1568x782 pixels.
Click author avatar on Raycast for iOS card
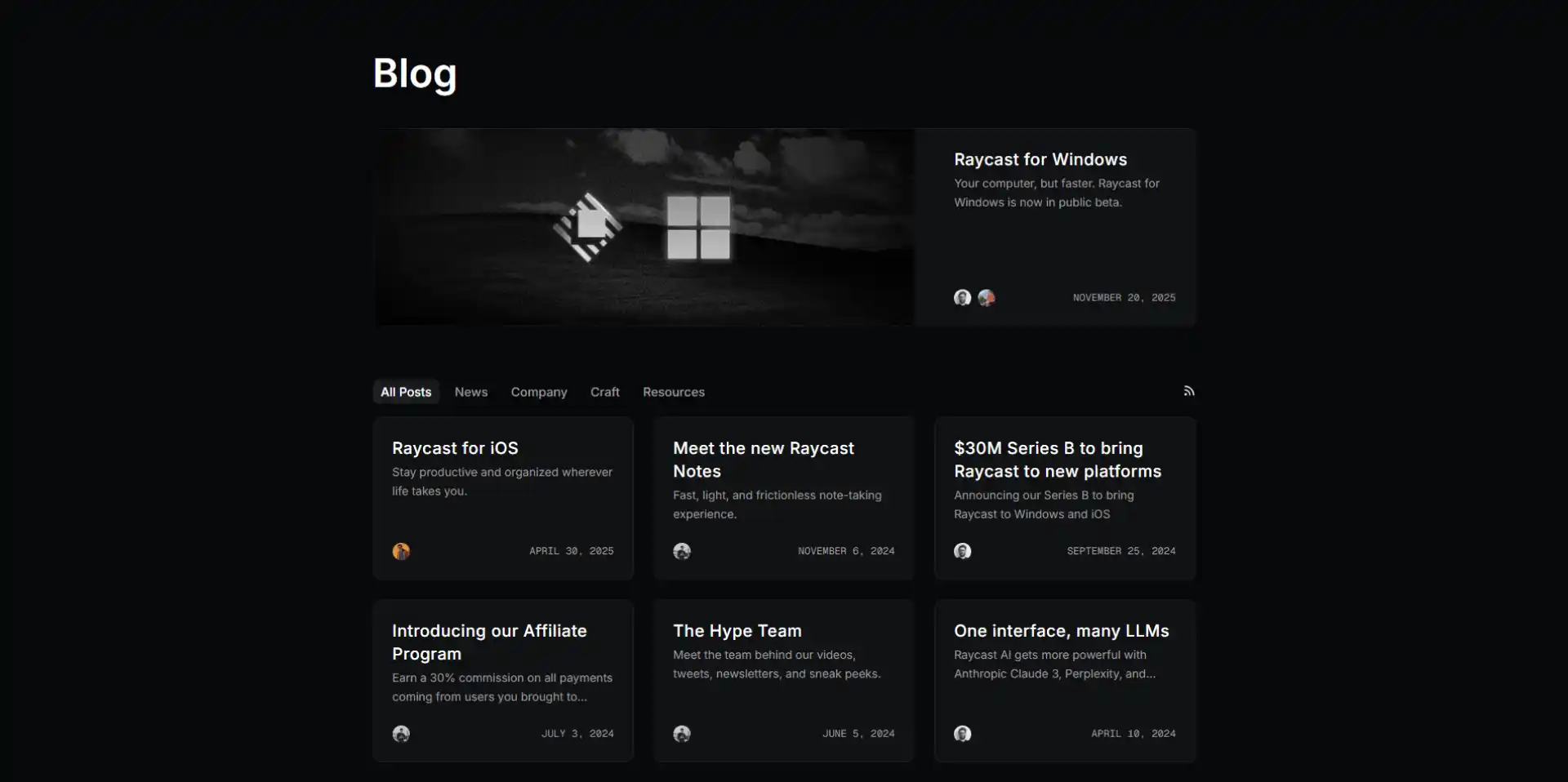click(x=401, y=551)
